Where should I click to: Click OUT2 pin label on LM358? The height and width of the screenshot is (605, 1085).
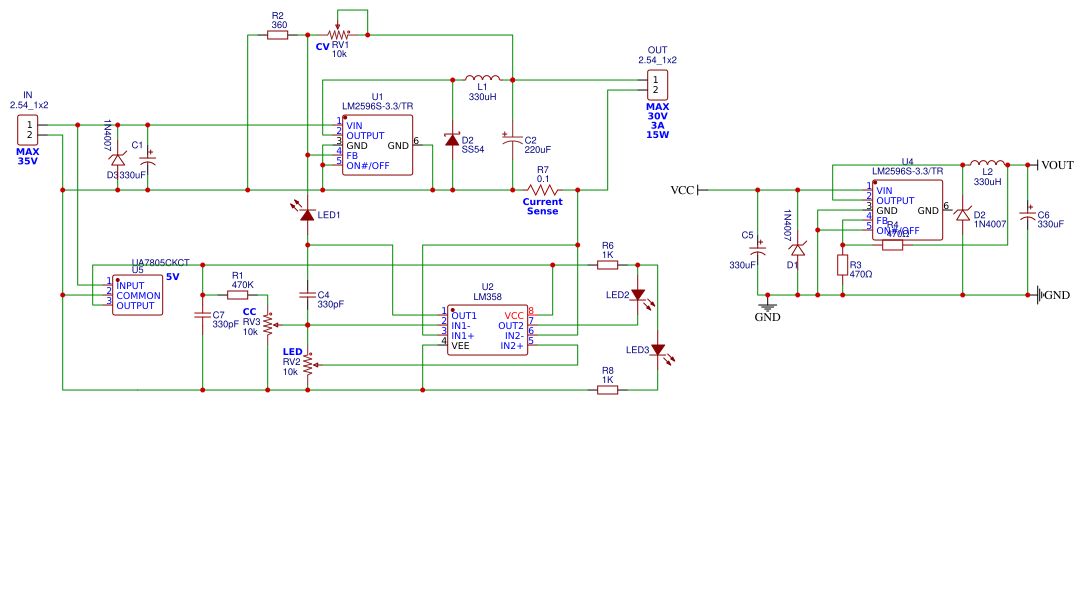[x=511, y=326]
